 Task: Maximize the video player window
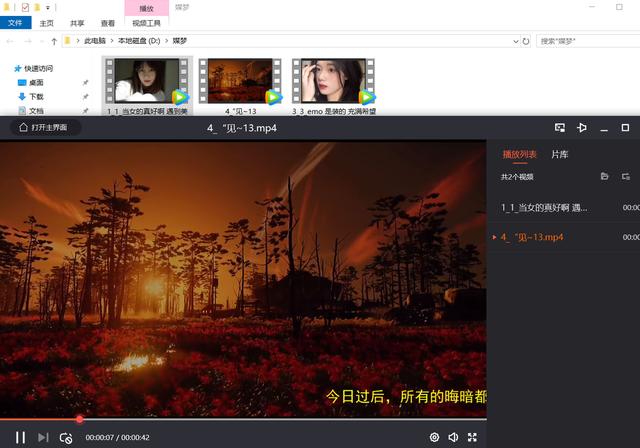[x=625, y=128]
